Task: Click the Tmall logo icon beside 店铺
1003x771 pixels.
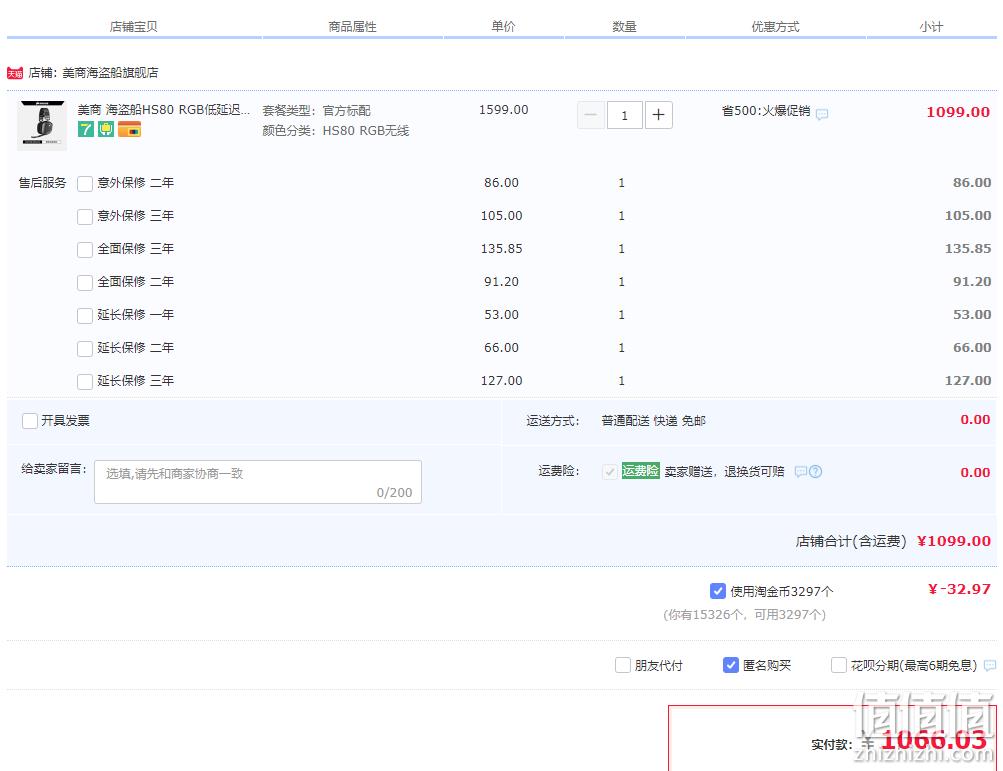Action: click(15, 73)
